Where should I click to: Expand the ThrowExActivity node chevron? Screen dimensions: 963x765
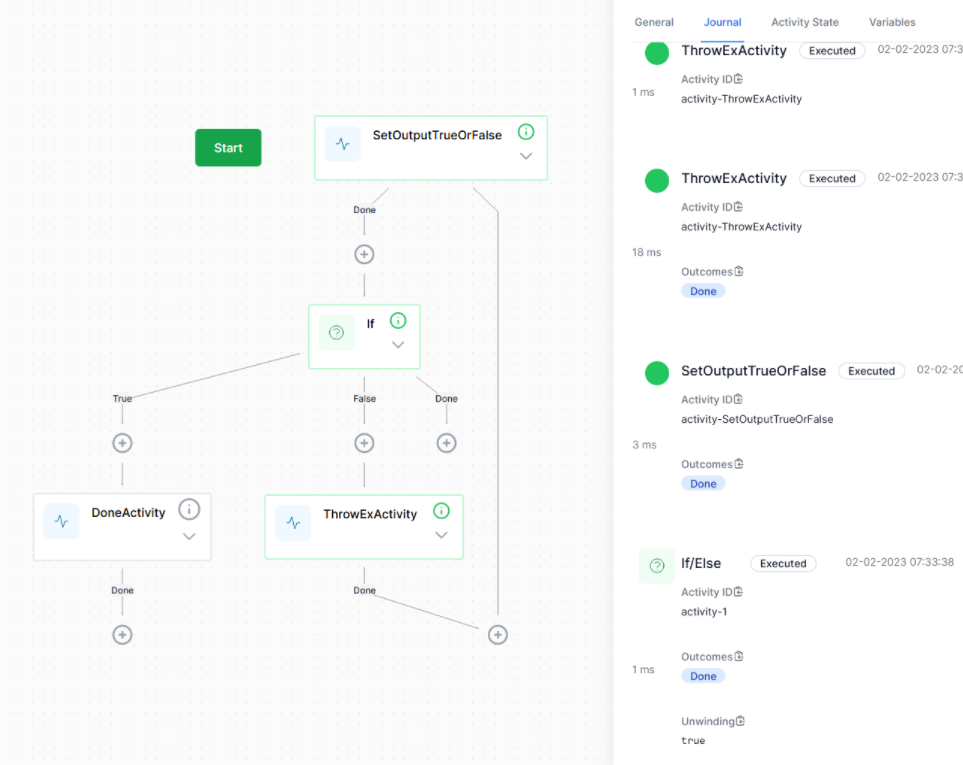(x=441, y=535)
